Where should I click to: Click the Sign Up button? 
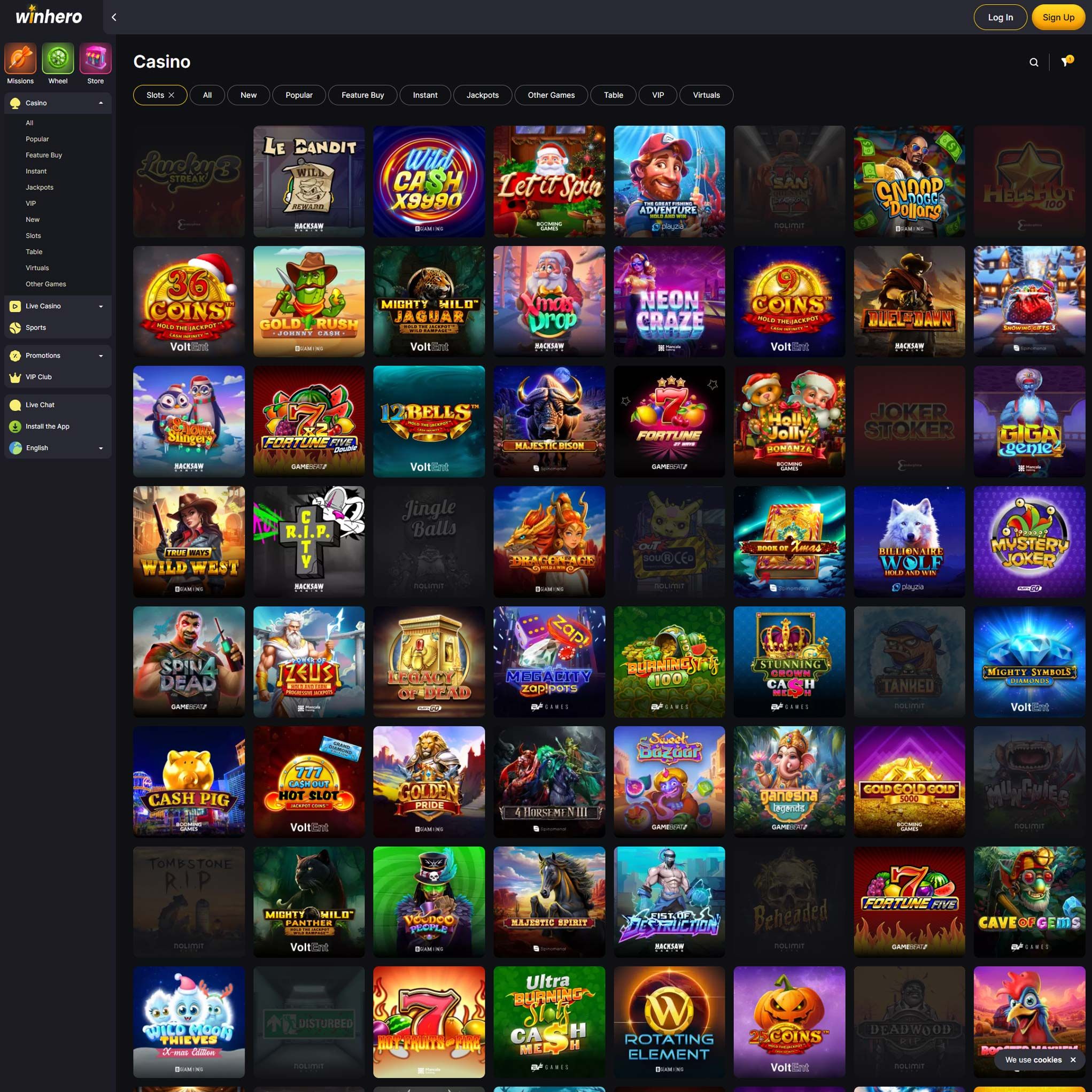(x=1059, y=17)
